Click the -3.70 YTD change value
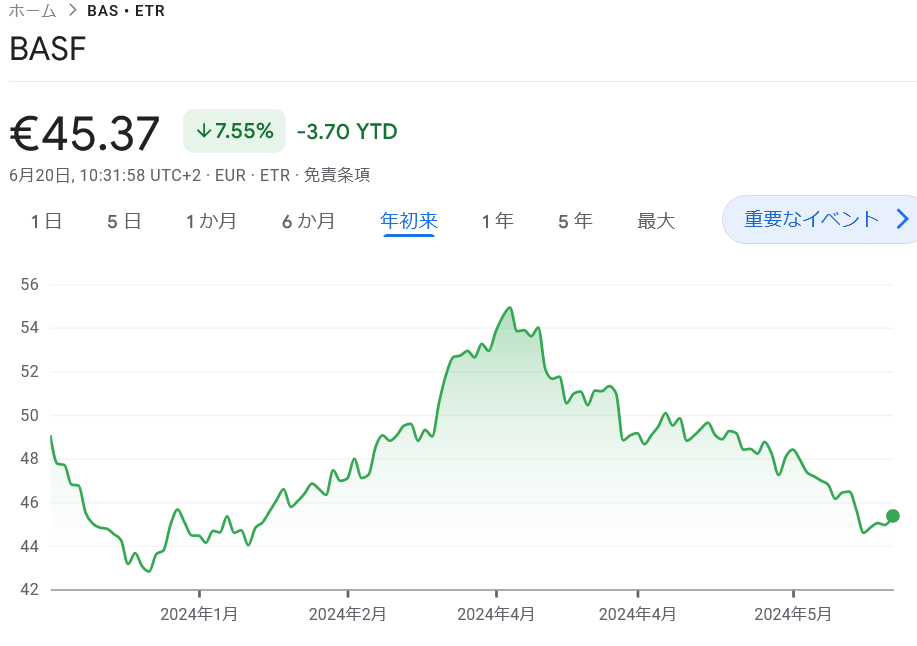 (344, 131)
